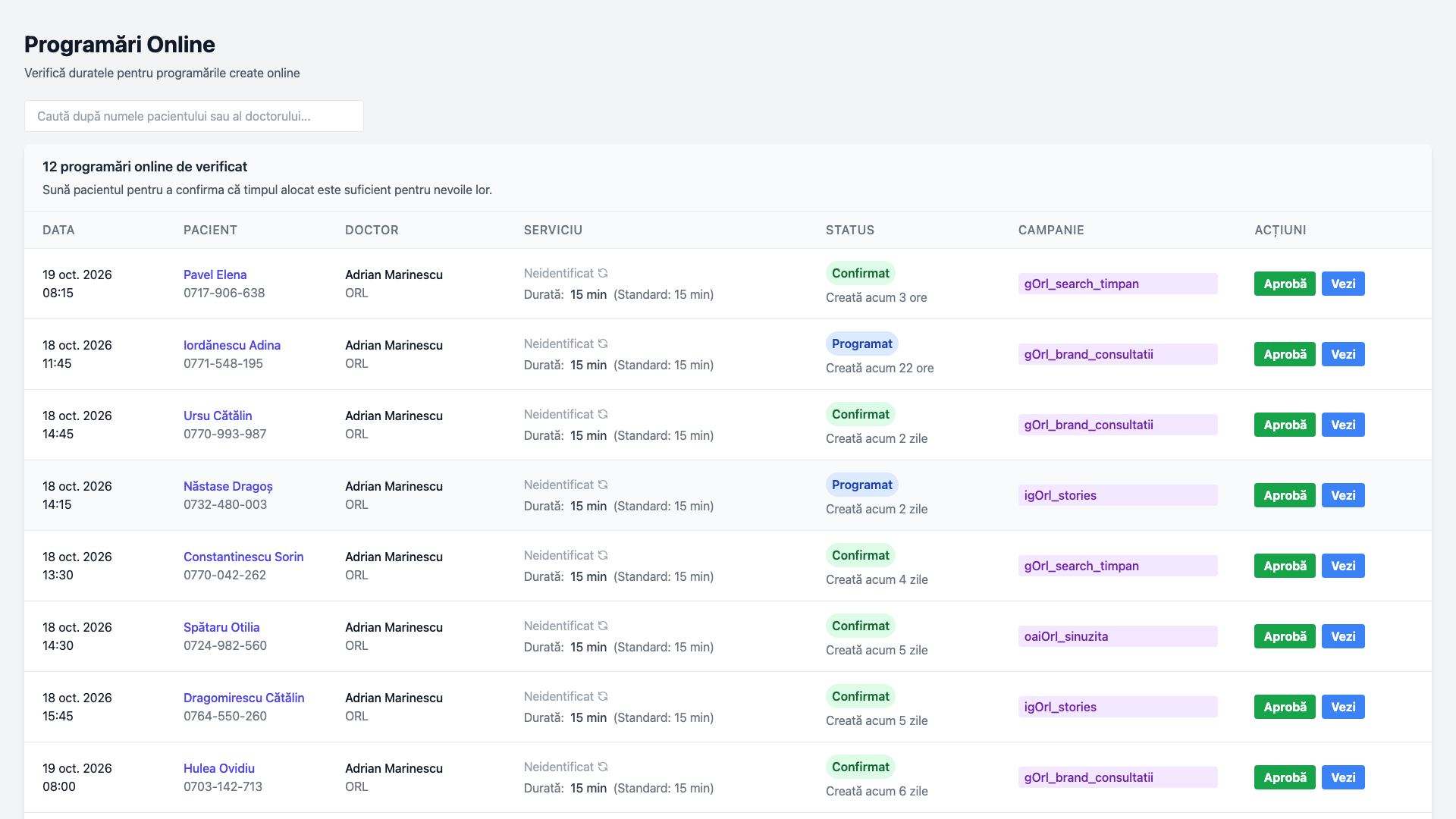Image resolution: width=1456 pixels, height=819 pixels.
Task: Click service refresh icon for Năstase Dragoș
Action: point(603,485)
